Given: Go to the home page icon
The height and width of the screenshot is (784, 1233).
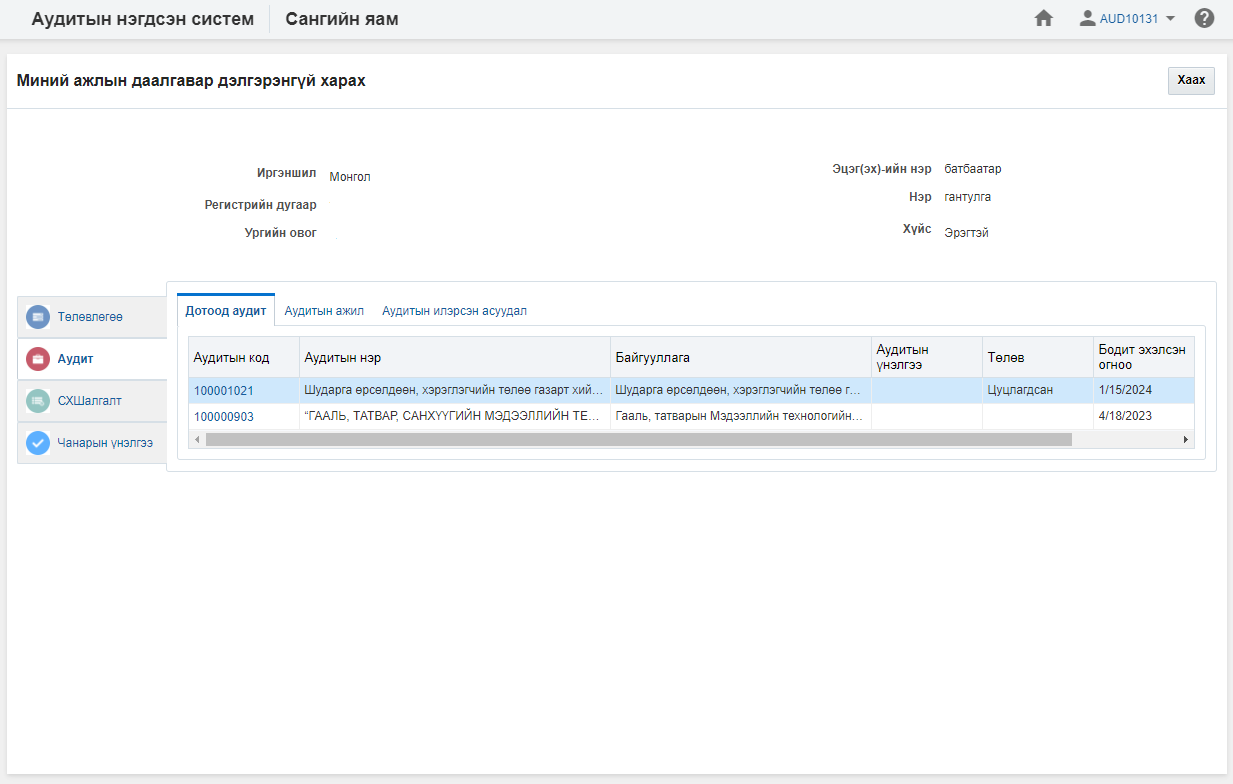Looking at the screenshot, I should click(1044, 18).
